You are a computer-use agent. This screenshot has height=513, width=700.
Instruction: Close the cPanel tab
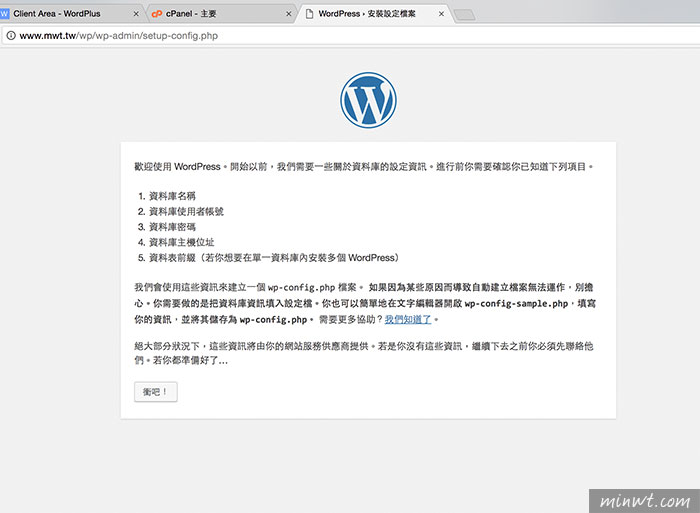click(x=288, y=14)
